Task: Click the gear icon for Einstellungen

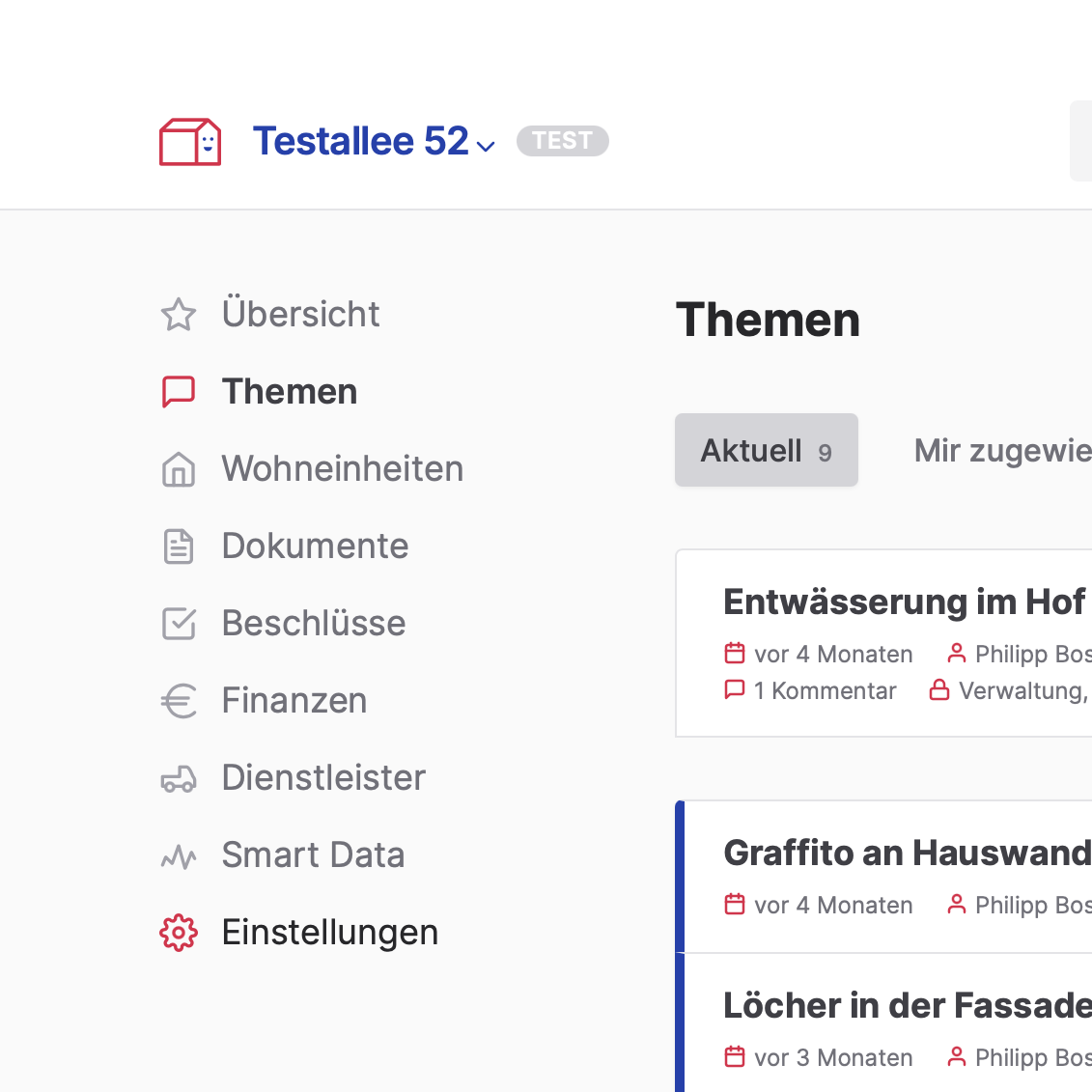Action: click(x=179, y=933)
